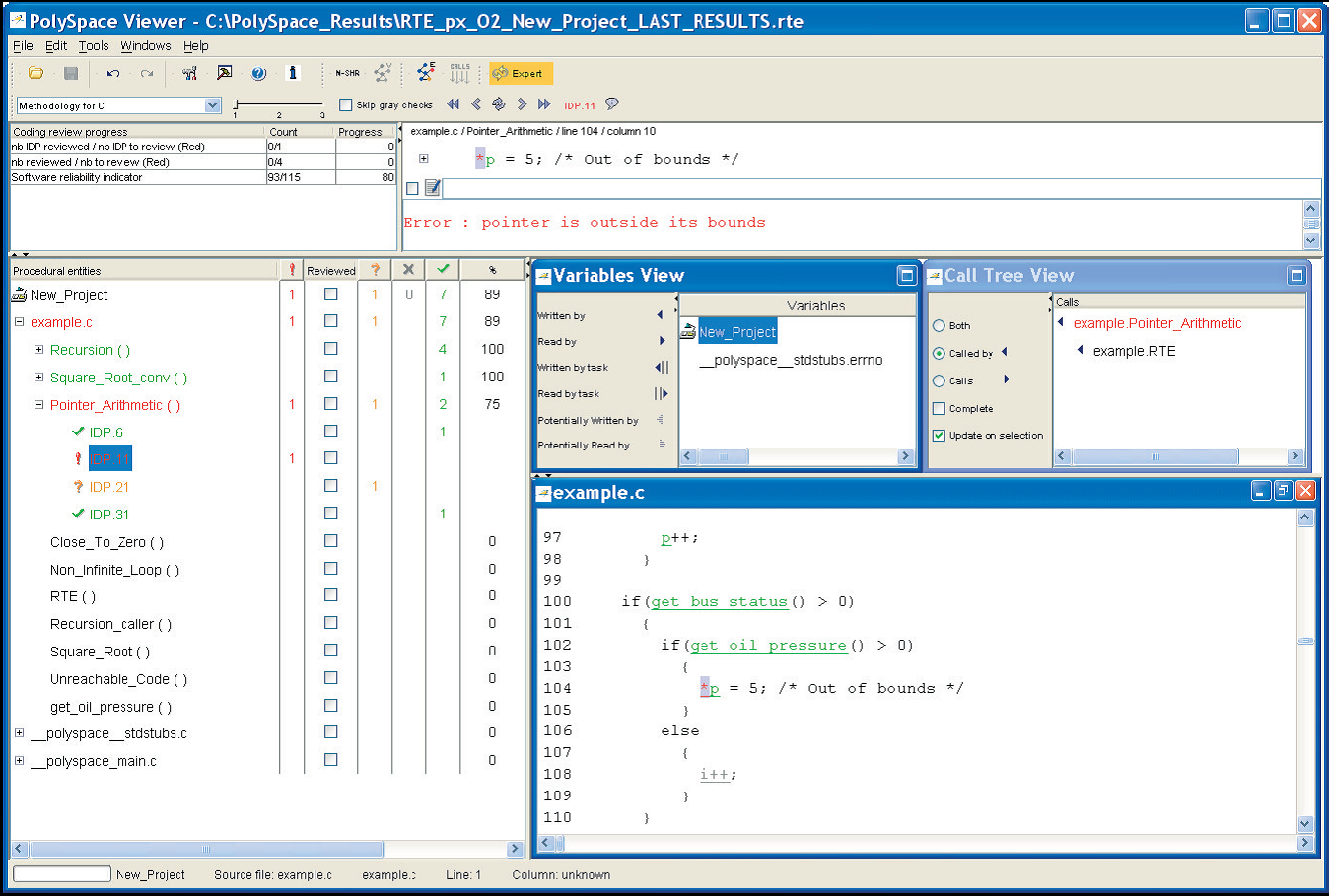Select the IDP.31 check row
This screenshot has width=1329, height=896.
coord(108,515)
